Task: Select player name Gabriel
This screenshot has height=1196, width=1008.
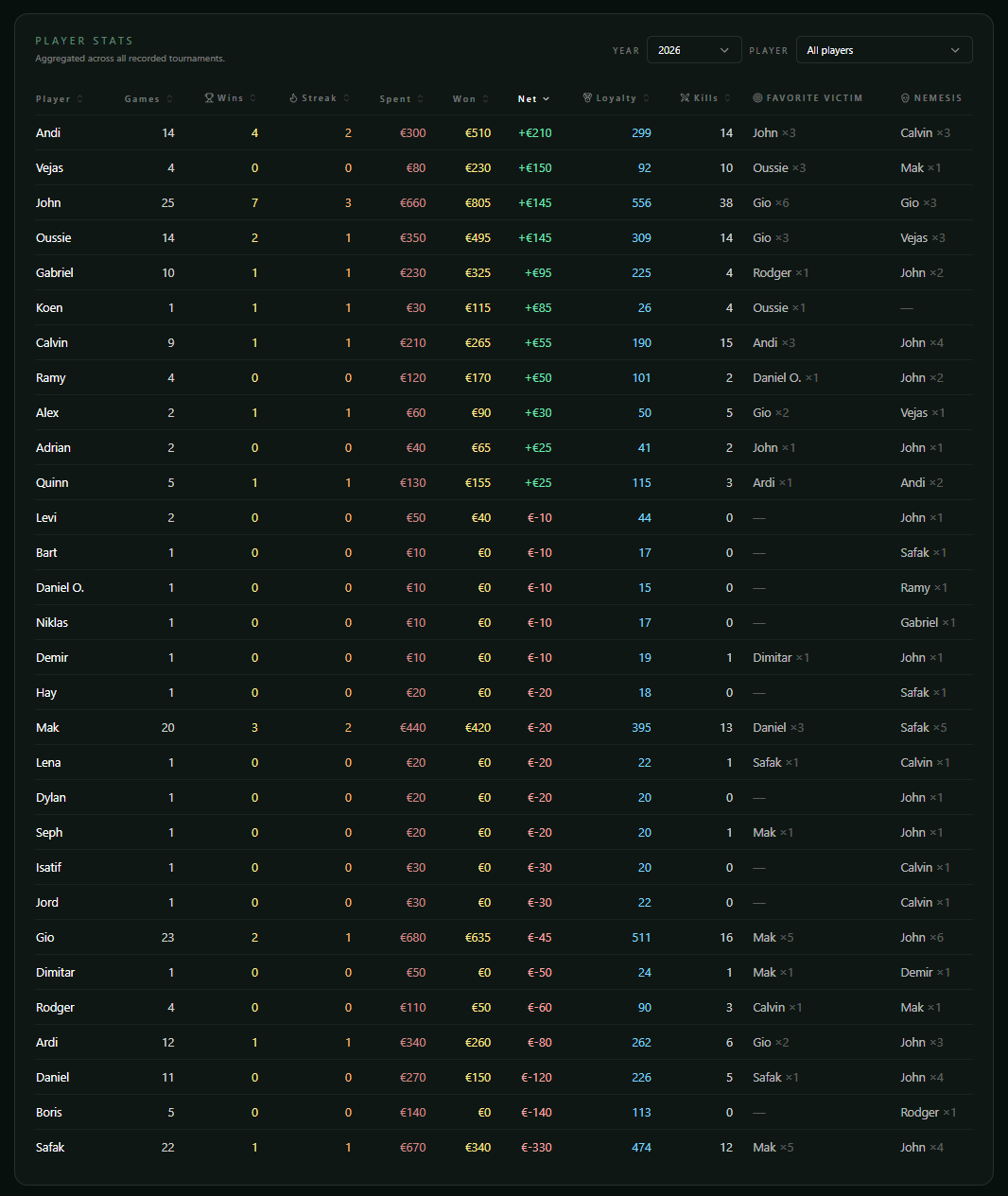Action: pyautogui.click(x=55, y=273)
